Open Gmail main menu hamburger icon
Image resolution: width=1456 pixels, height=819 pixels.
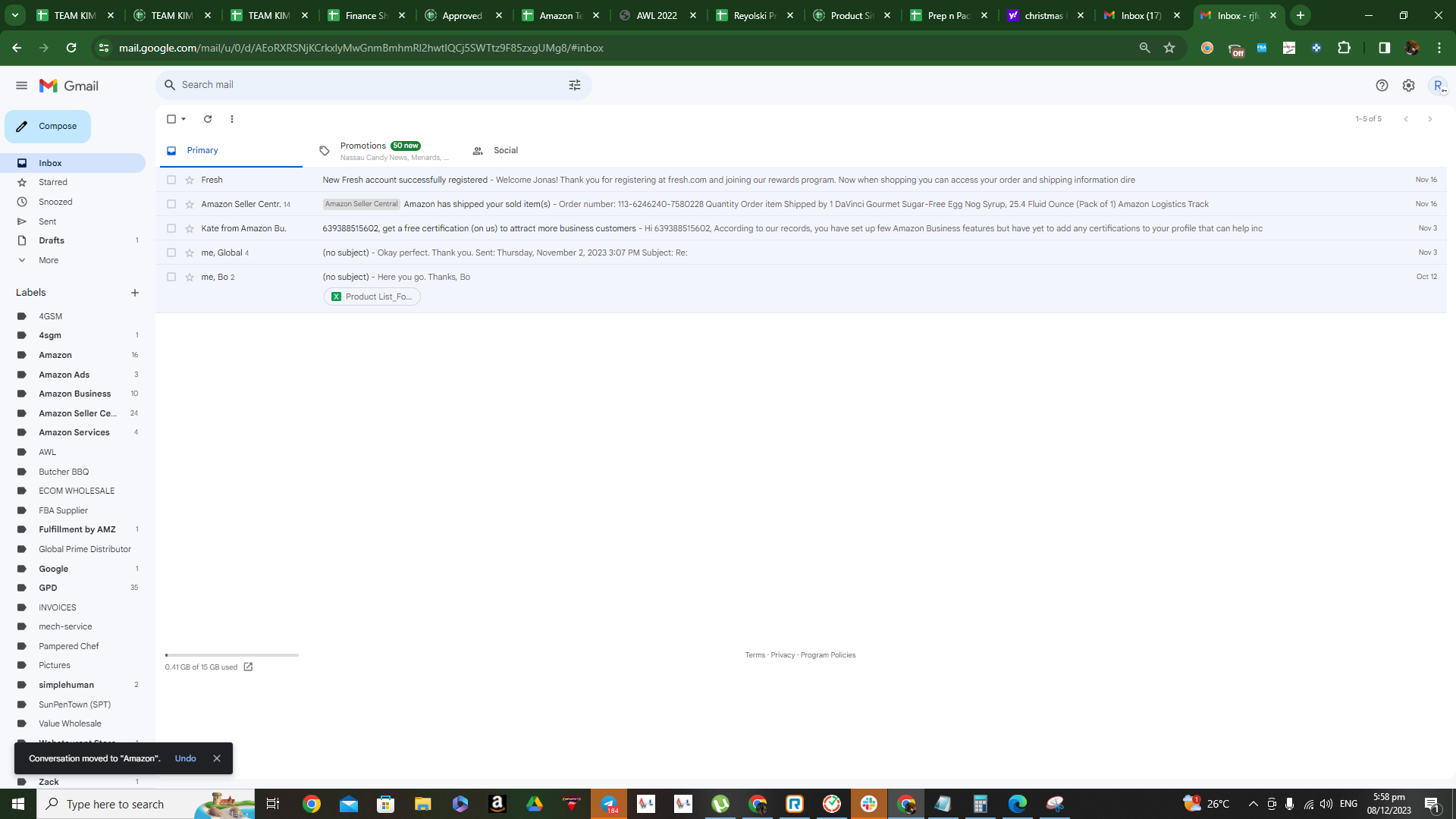click(x=21, y=86)
